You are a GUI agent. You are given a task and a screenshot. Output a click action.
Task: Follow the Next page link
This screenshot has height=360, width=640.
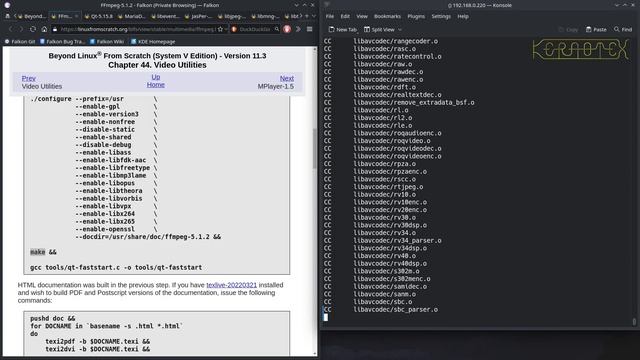click(287, 78)
